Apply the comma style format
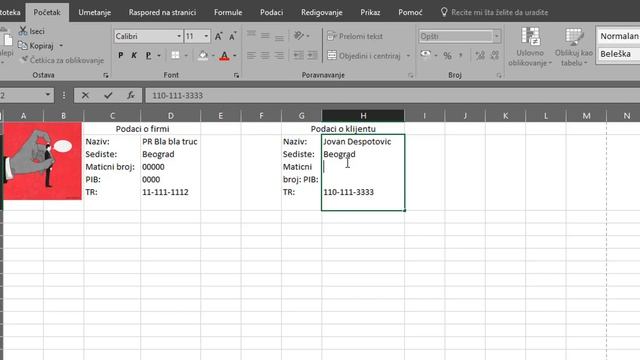Screen dimensions: 640x360 [461, 55]
